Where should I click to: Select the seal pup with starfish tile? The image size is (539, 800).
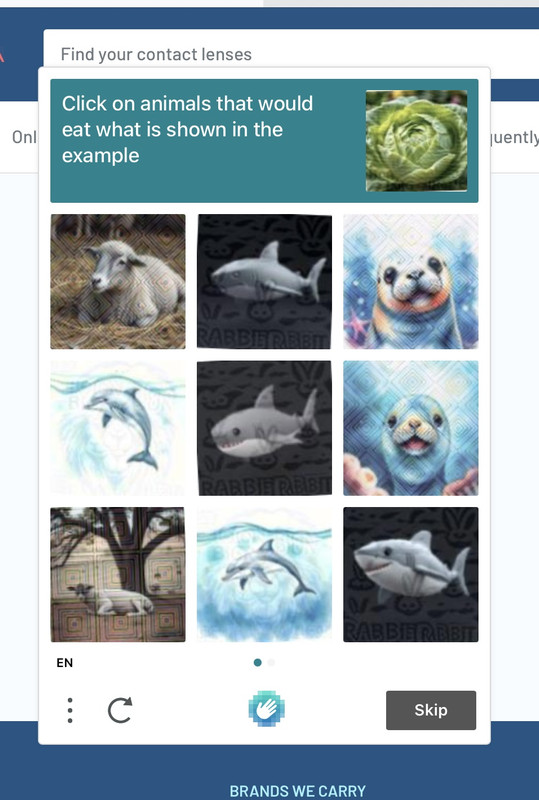point(411,282)
